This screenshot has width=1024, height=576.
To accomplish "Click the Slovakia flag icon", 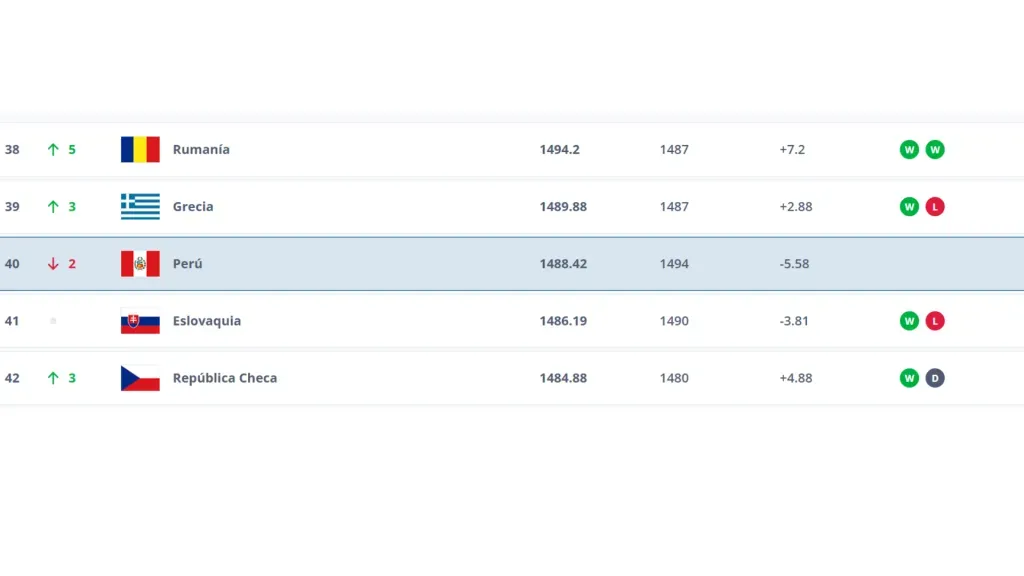I will pos(140,321).
